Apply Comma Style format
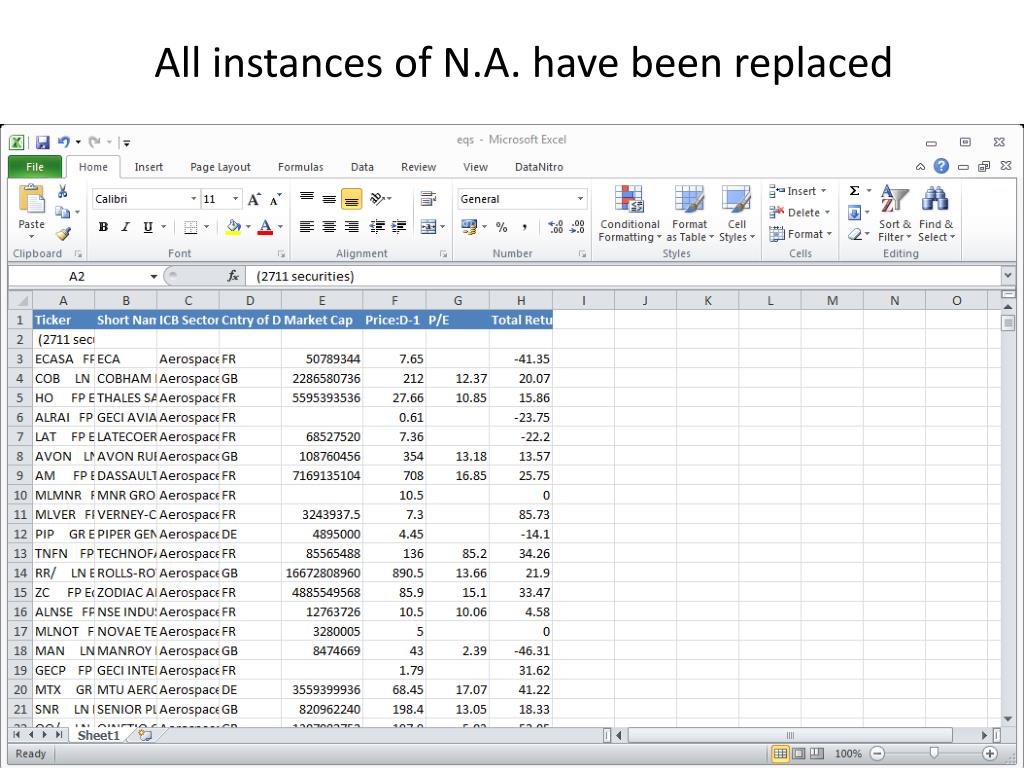Image resolution: width=1024 pixels, height=768 pixels. [524, 227]
